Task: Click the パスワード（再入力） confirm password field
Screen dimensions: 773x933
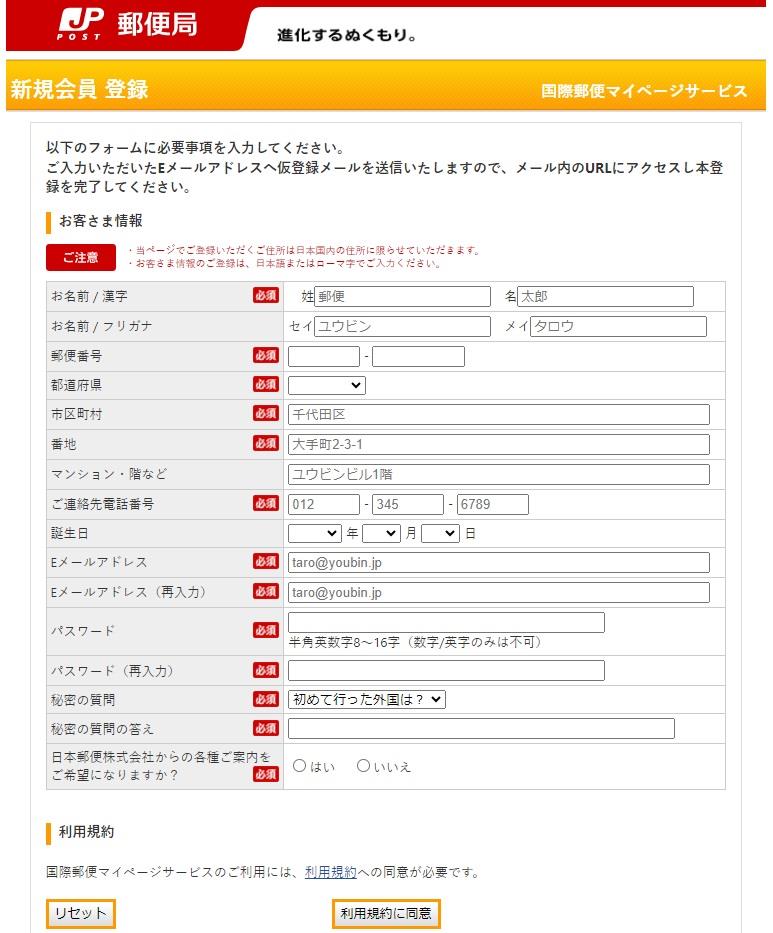Action: click(x=446, y=671)
